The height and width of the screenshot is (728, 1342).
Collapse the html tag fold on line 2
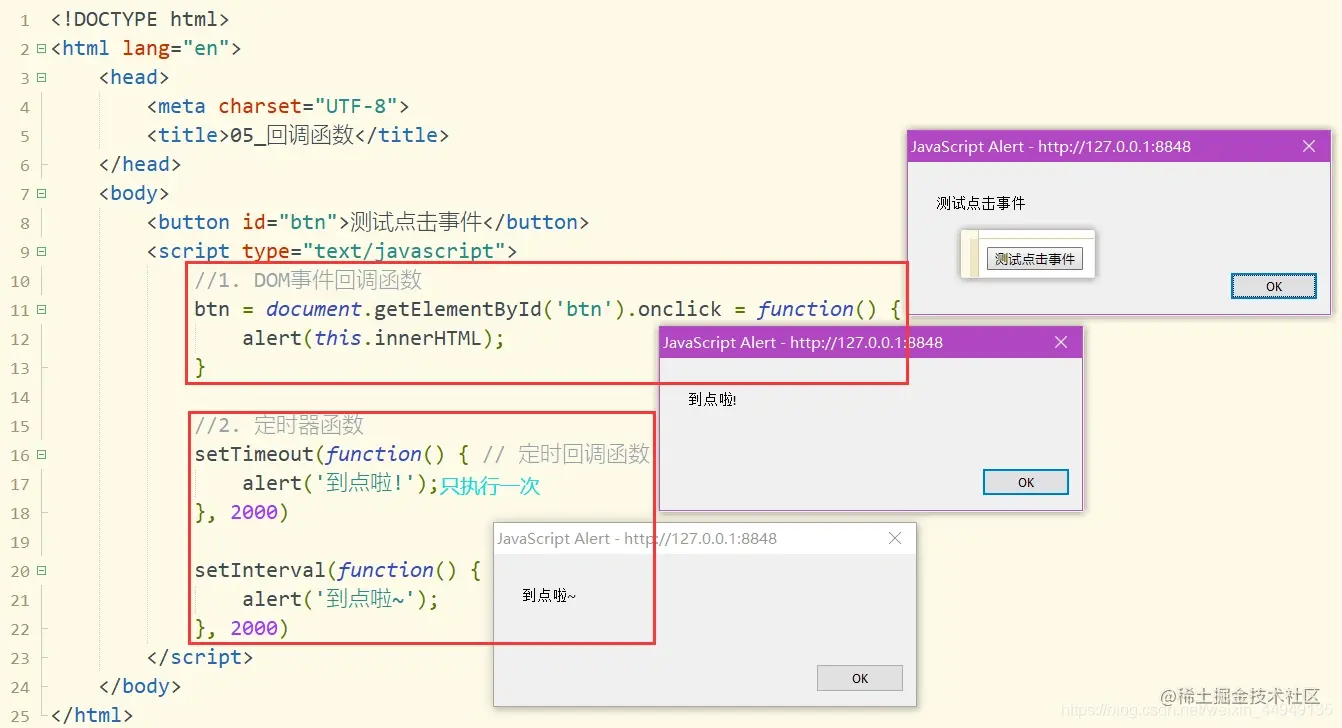click(41, 48)
